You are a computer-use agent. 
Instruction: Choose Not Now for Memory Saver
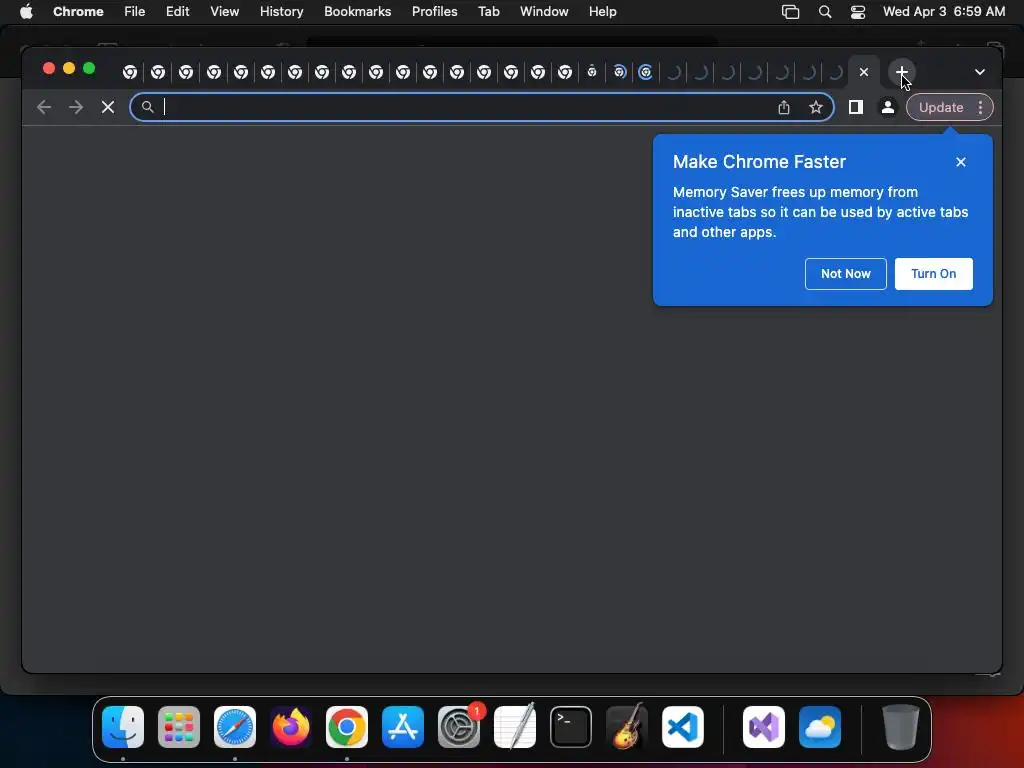[845, 274]
